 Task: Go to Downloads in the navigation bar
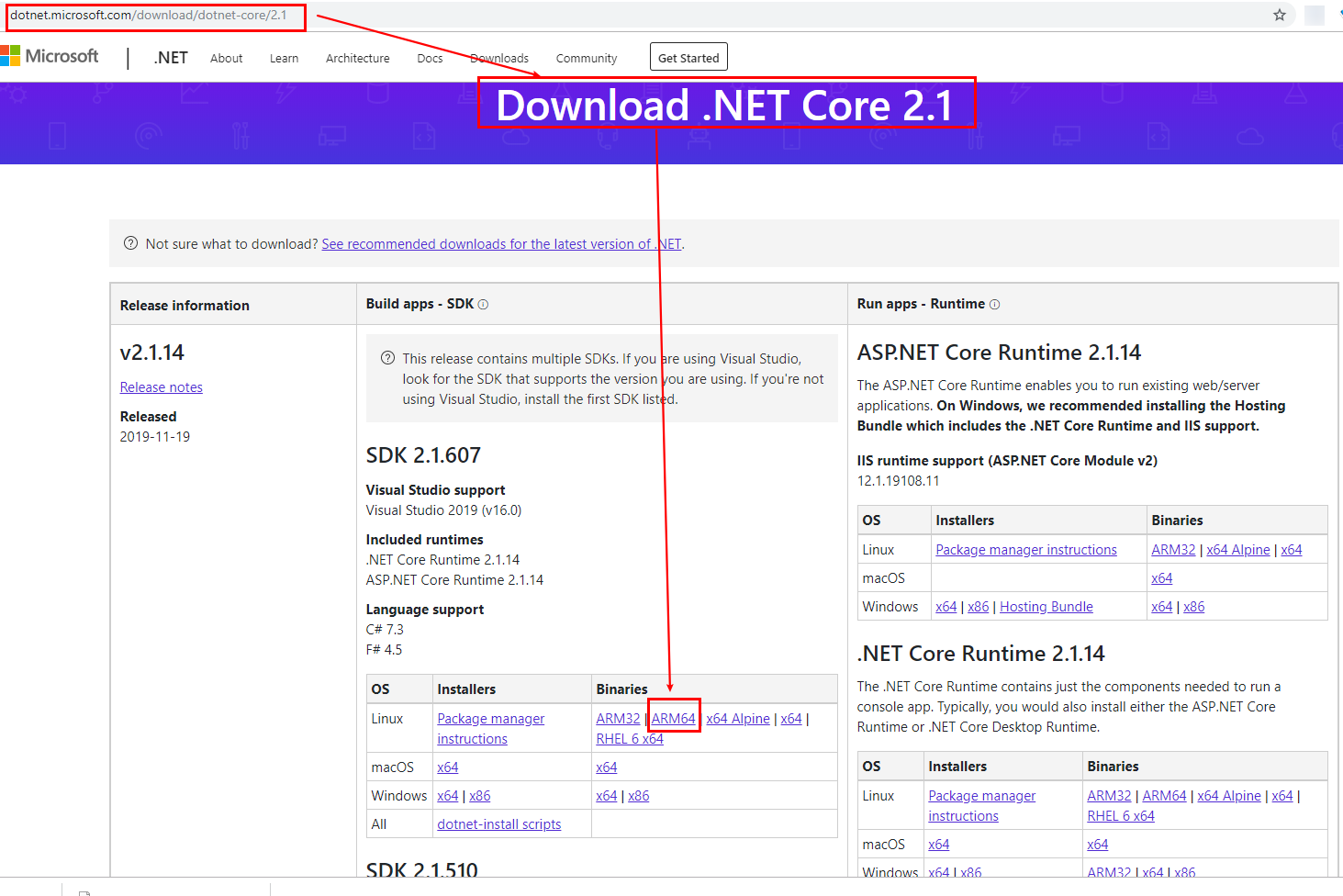tap(499, 58)
